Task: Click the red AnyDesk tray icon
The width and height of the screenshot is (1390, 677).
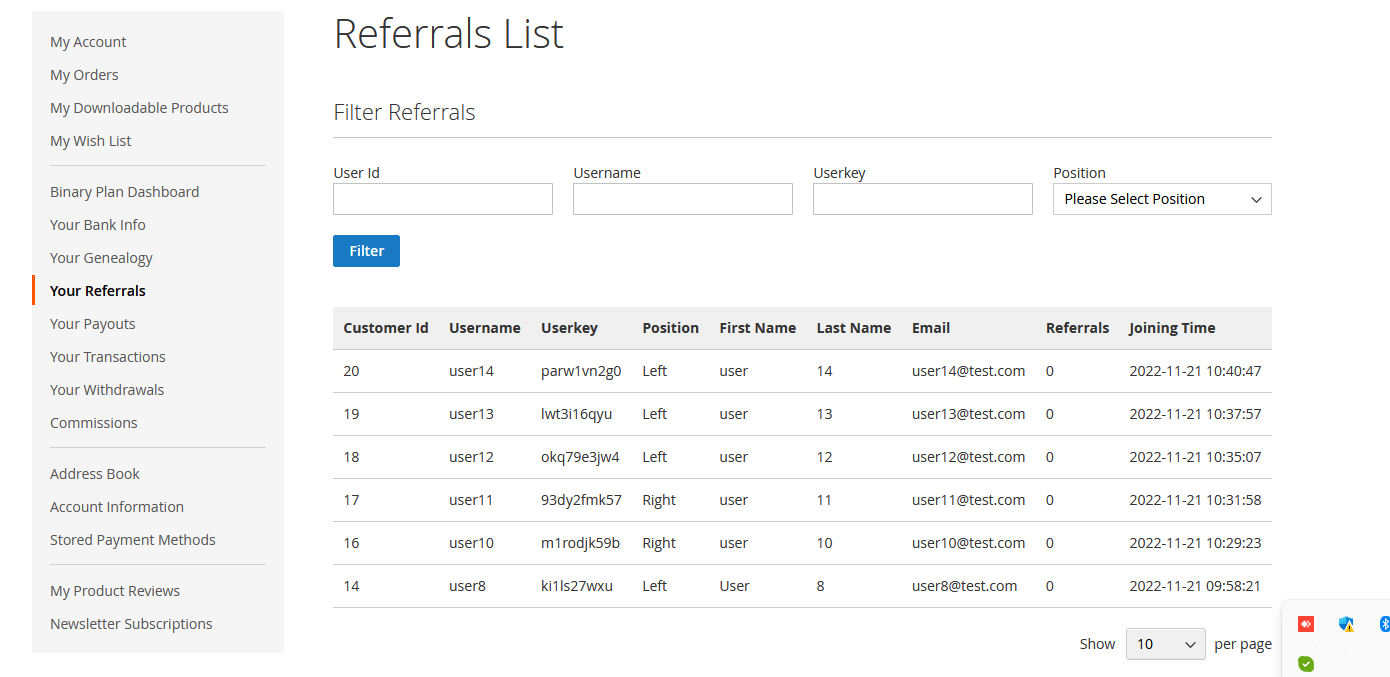Action: click(x=1305, y=624)
